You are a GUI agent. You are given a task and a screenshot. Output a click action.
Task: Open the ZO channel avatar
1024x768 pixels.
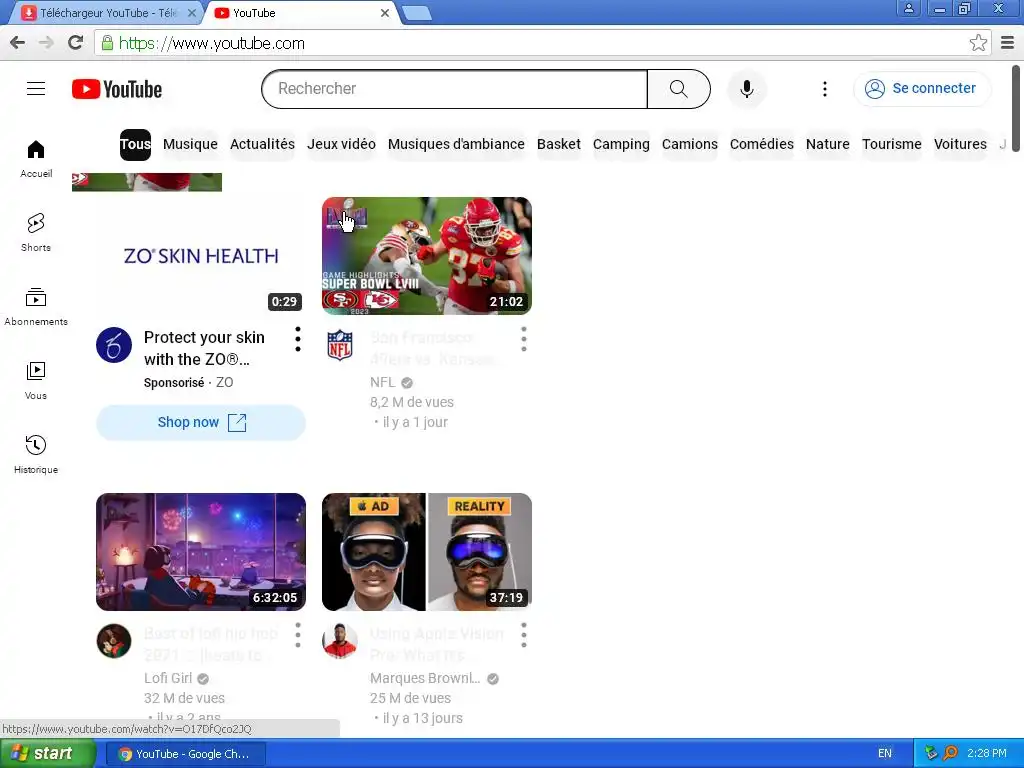pos(114,345)
